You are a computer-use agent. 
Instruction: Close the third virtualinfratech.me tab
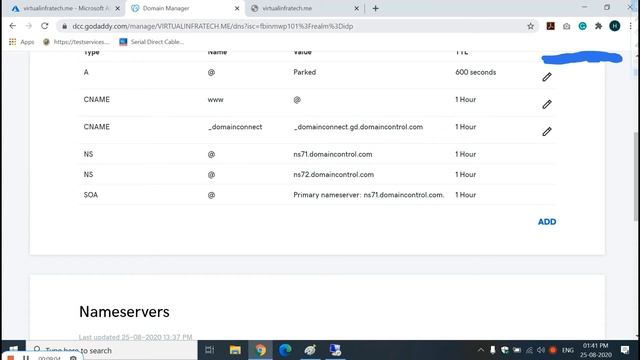point(356,8)
